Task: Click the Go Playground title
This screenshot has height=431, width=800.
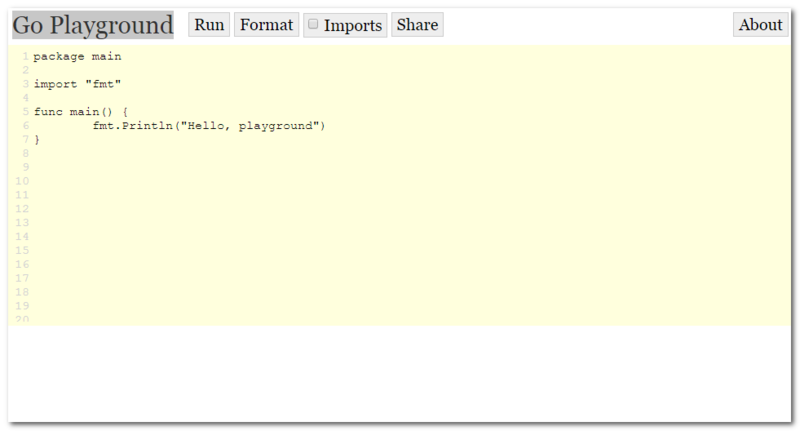Action: [x=93, y=25]
